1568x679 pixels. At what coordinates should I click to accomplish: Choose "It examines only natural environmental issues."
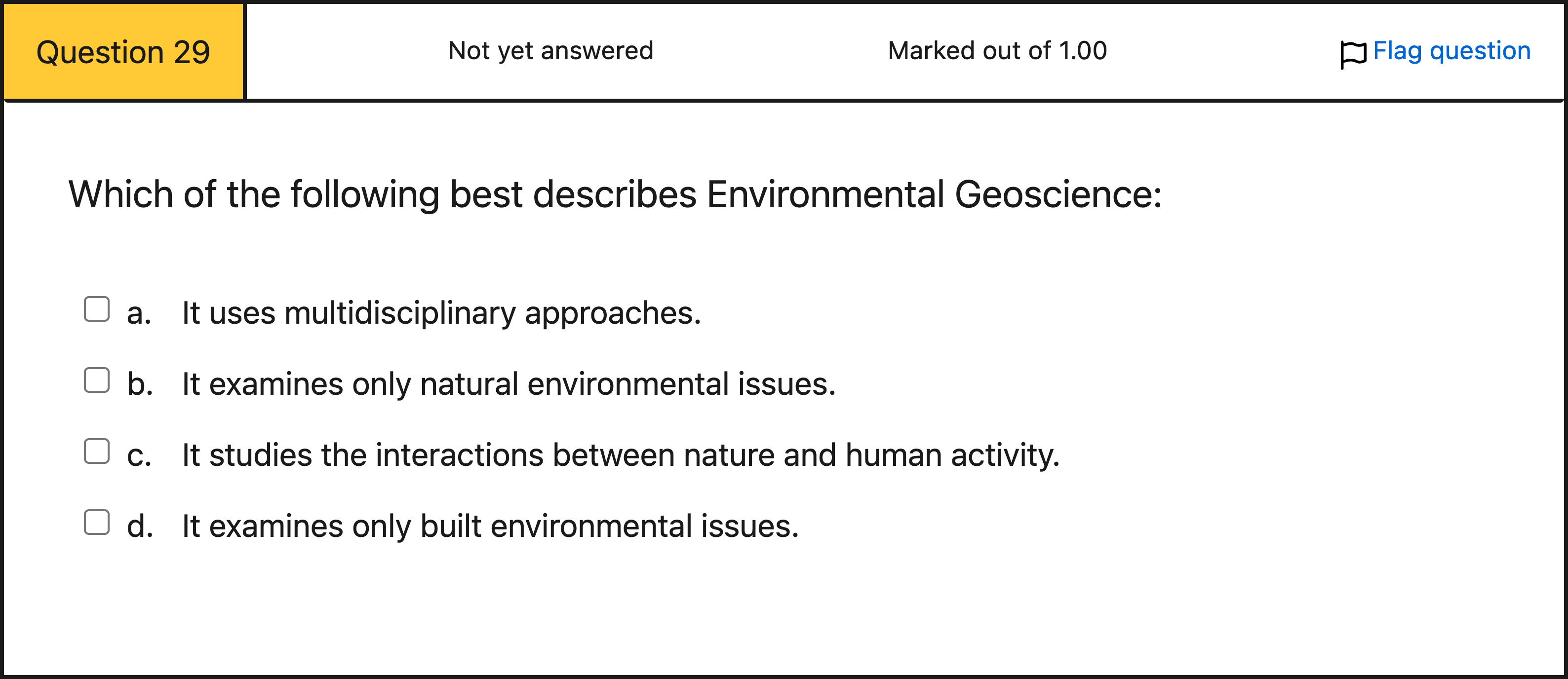509,384
